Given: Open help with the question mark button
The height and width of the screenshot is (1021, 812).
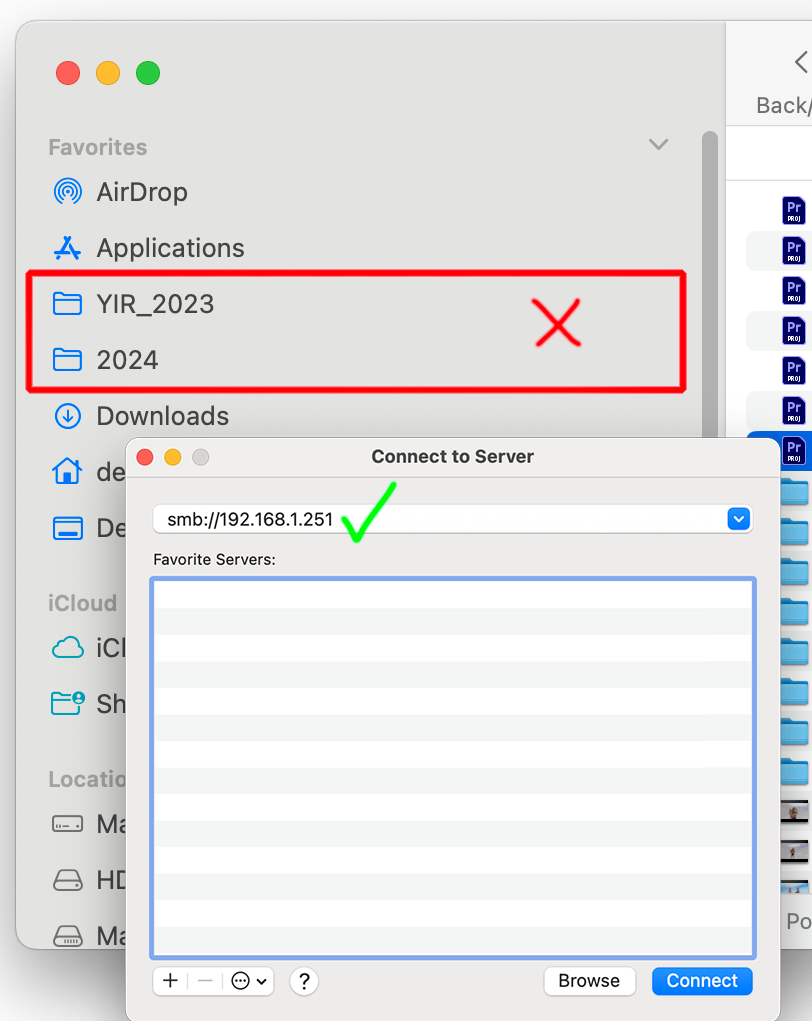Looking at the screenshot, I should click(x=304, y=981).
